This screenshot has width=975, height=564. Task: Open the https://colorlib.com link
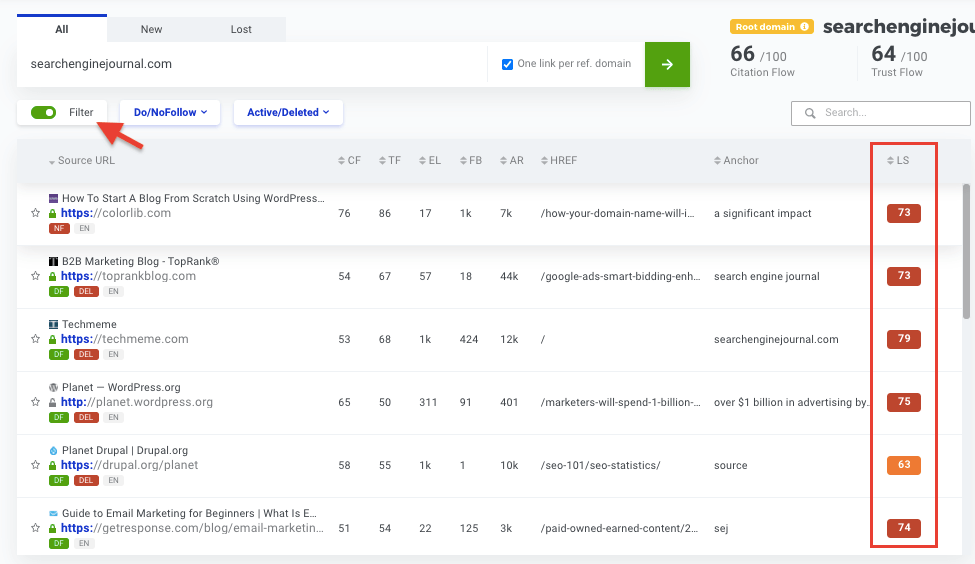tap(116, 213)
